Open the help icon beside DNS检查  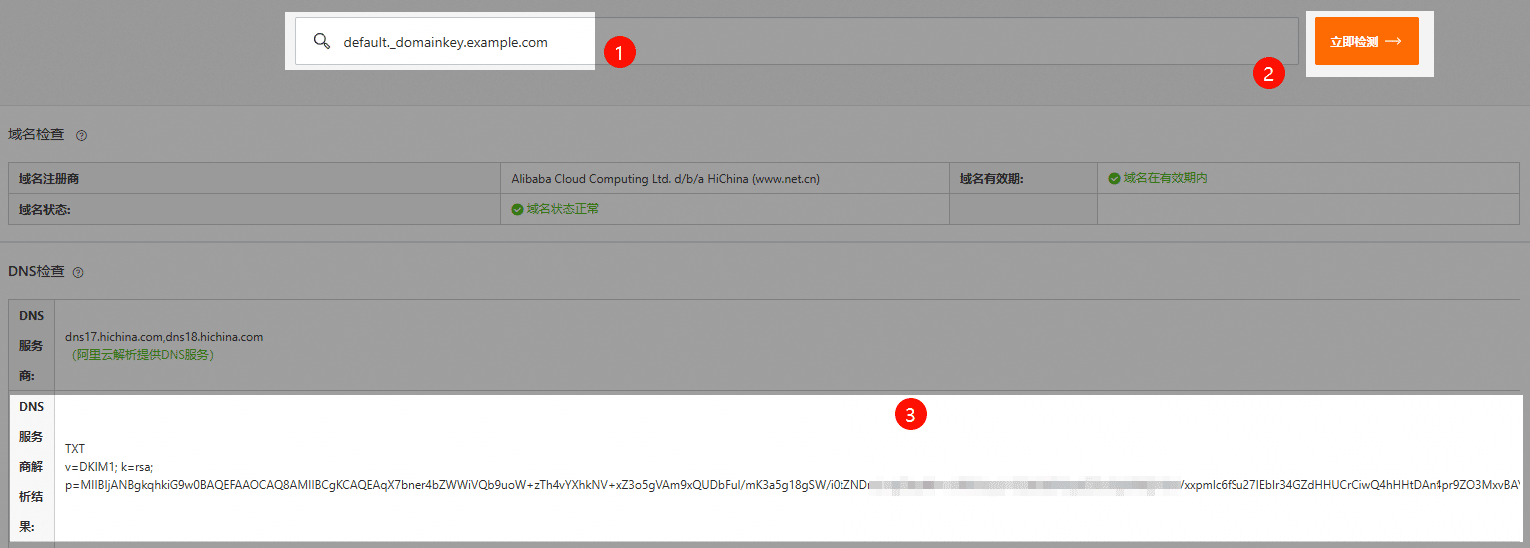78,272
